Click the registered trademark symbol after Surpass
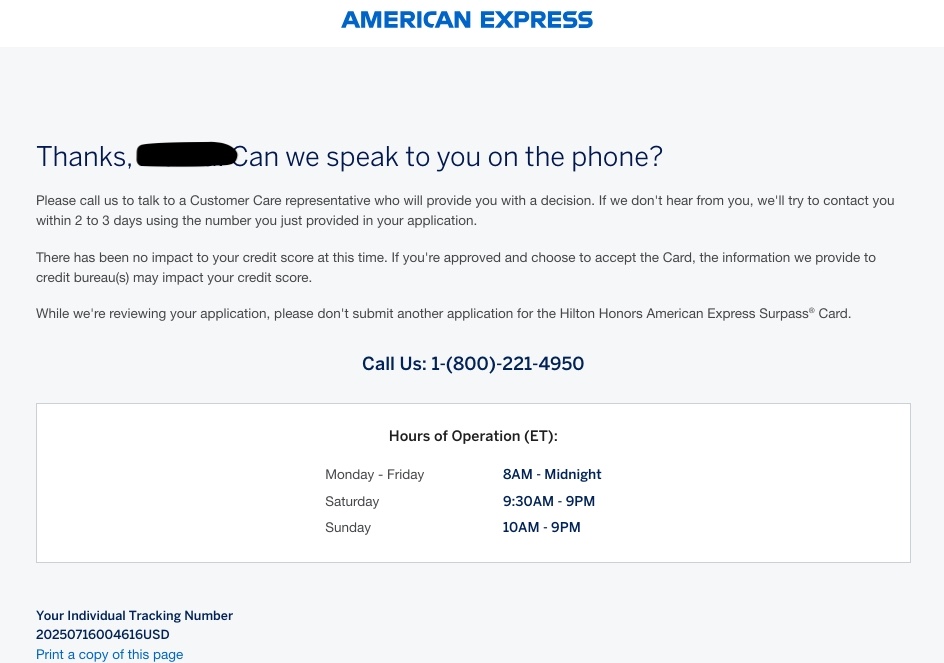This screenshot has width=944, height=663. (812, 311)
